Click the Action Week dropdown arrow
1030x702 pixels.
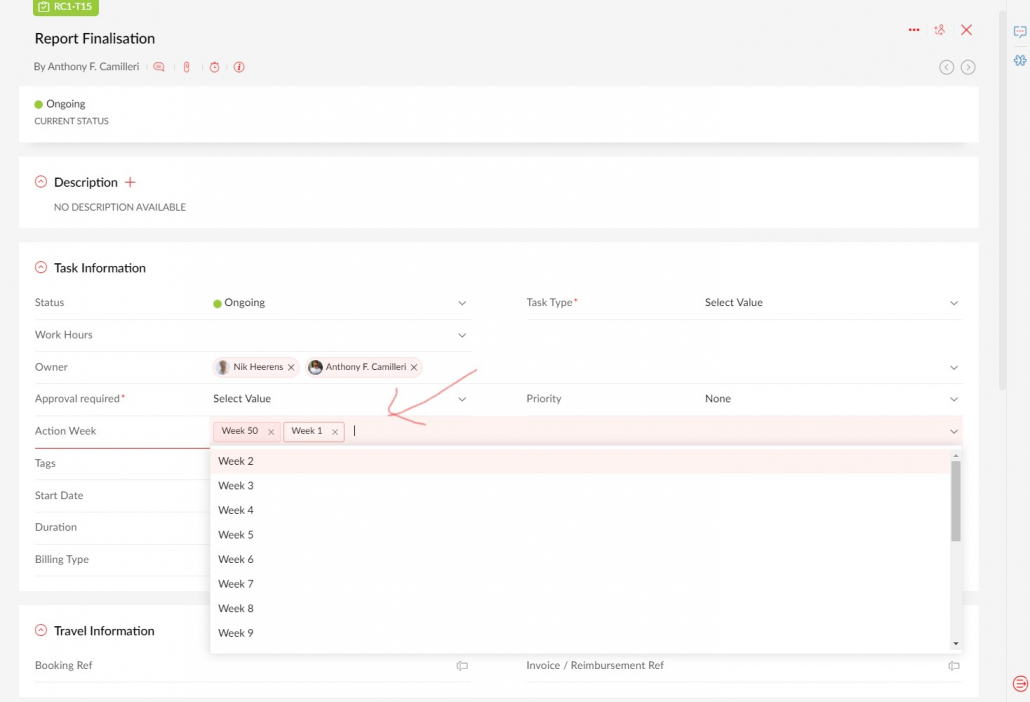point(954,431)
